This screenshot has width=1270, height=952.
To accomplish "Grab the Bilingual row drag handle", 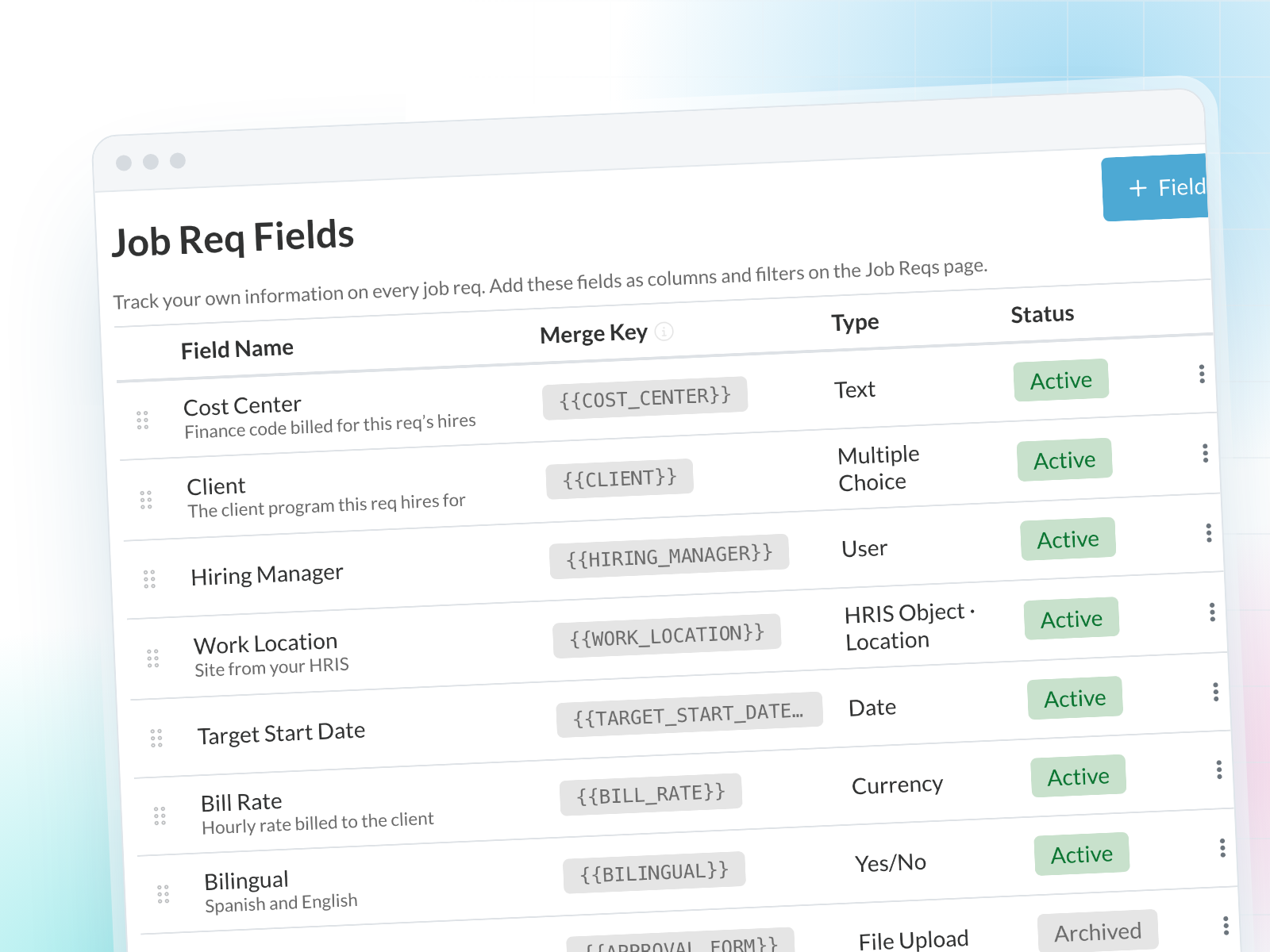I will [x=164, y=895].
